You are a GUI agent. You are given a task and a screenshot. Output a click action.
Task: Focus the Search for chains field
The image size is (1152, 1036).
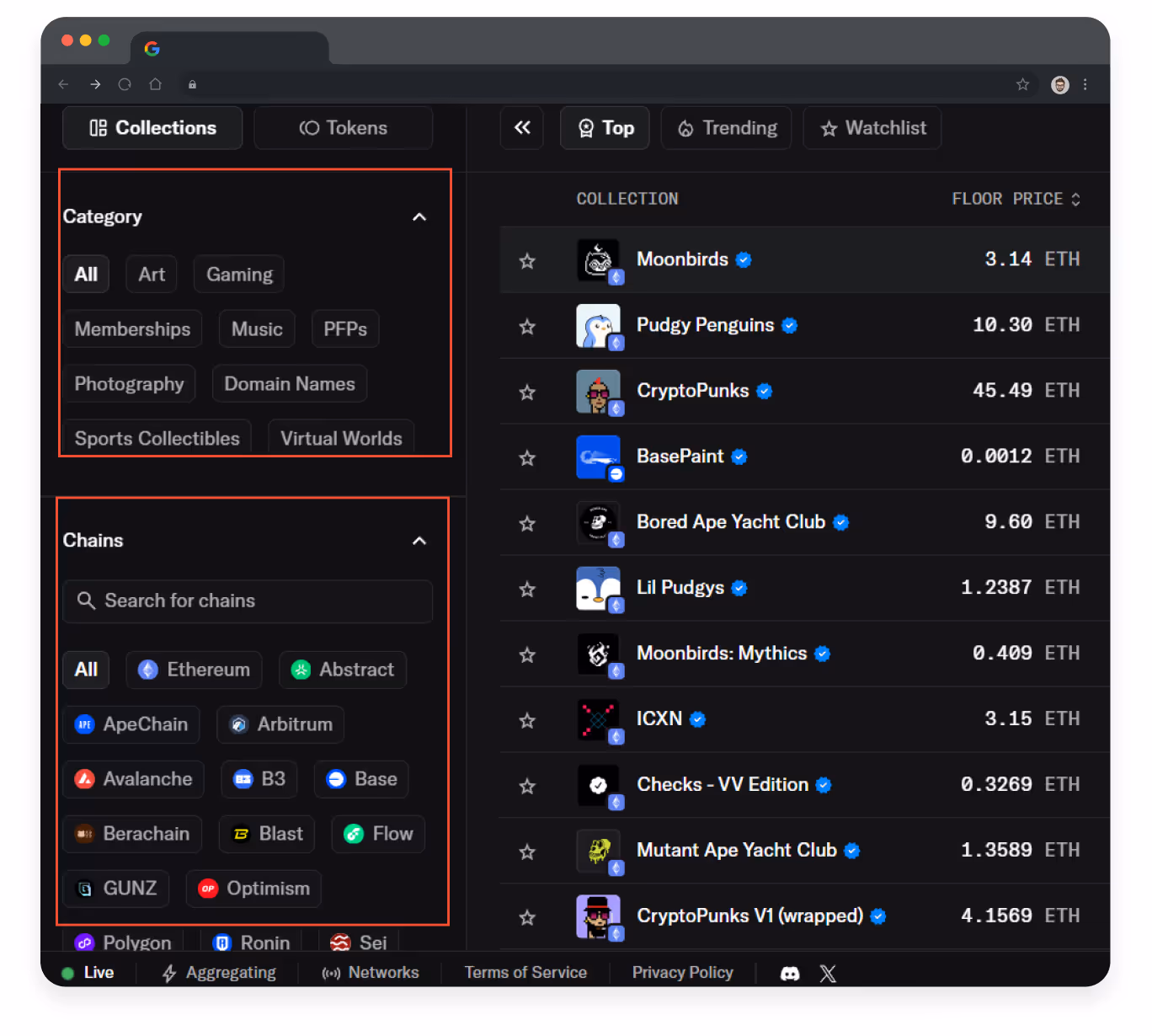(248, 601)
